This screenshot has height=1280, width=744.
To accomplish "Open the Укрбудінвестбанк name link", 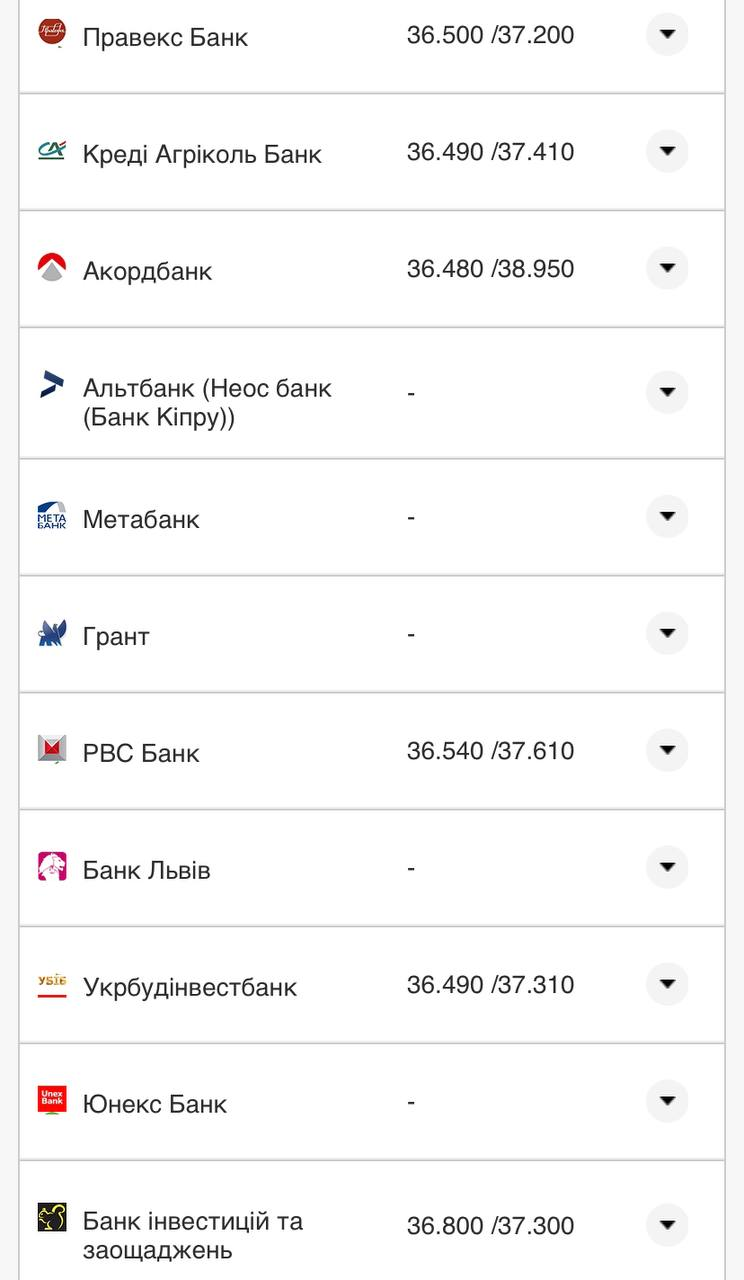I will (x=190, y=987).
